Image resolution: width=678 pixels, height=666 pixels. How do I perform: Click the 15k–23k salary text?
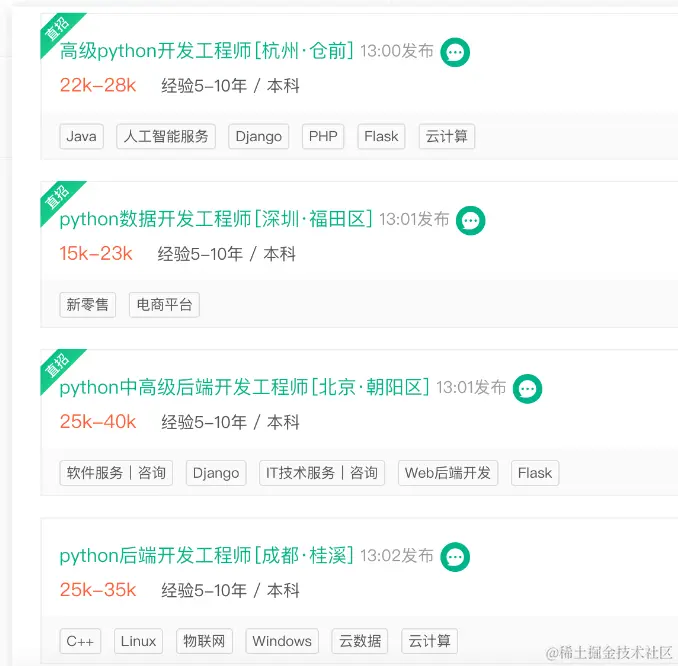(x=96, y=253)
